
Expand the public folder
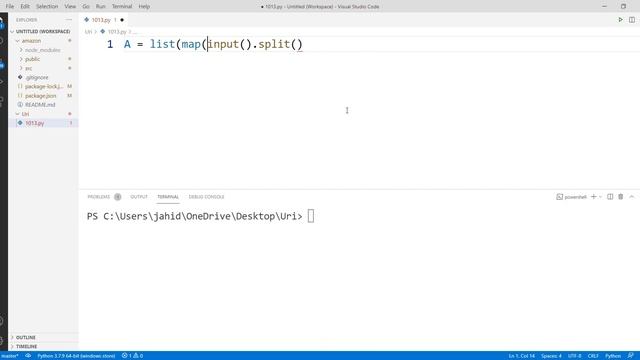[32, 59]
